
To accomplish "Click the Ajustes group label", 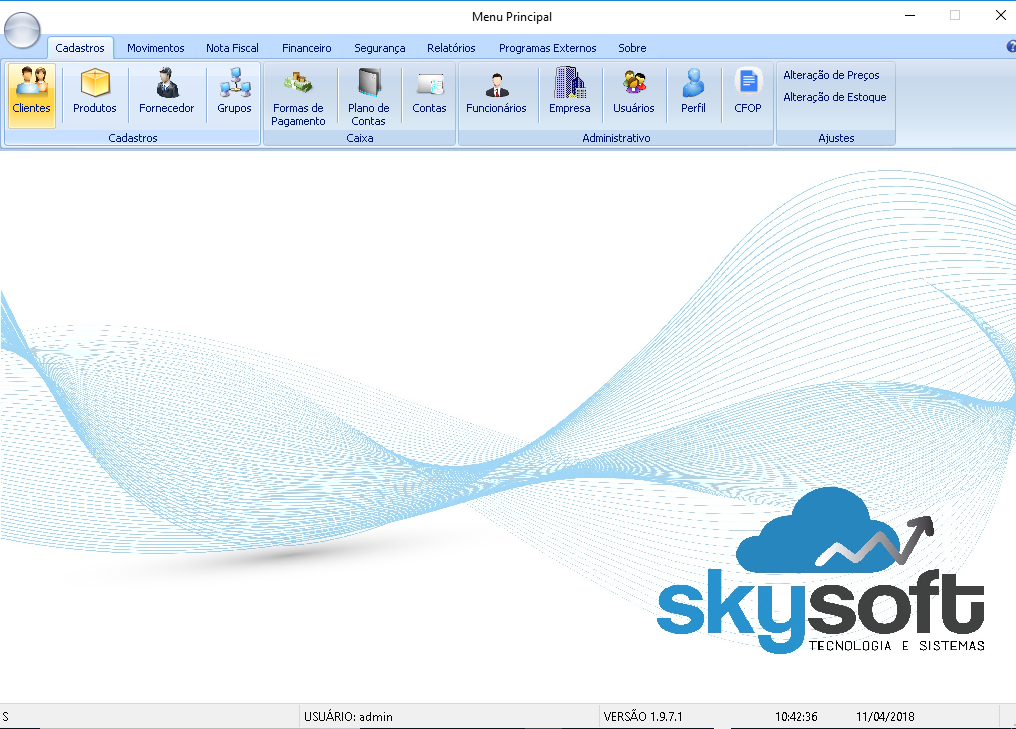I will (x=837, y=138).
